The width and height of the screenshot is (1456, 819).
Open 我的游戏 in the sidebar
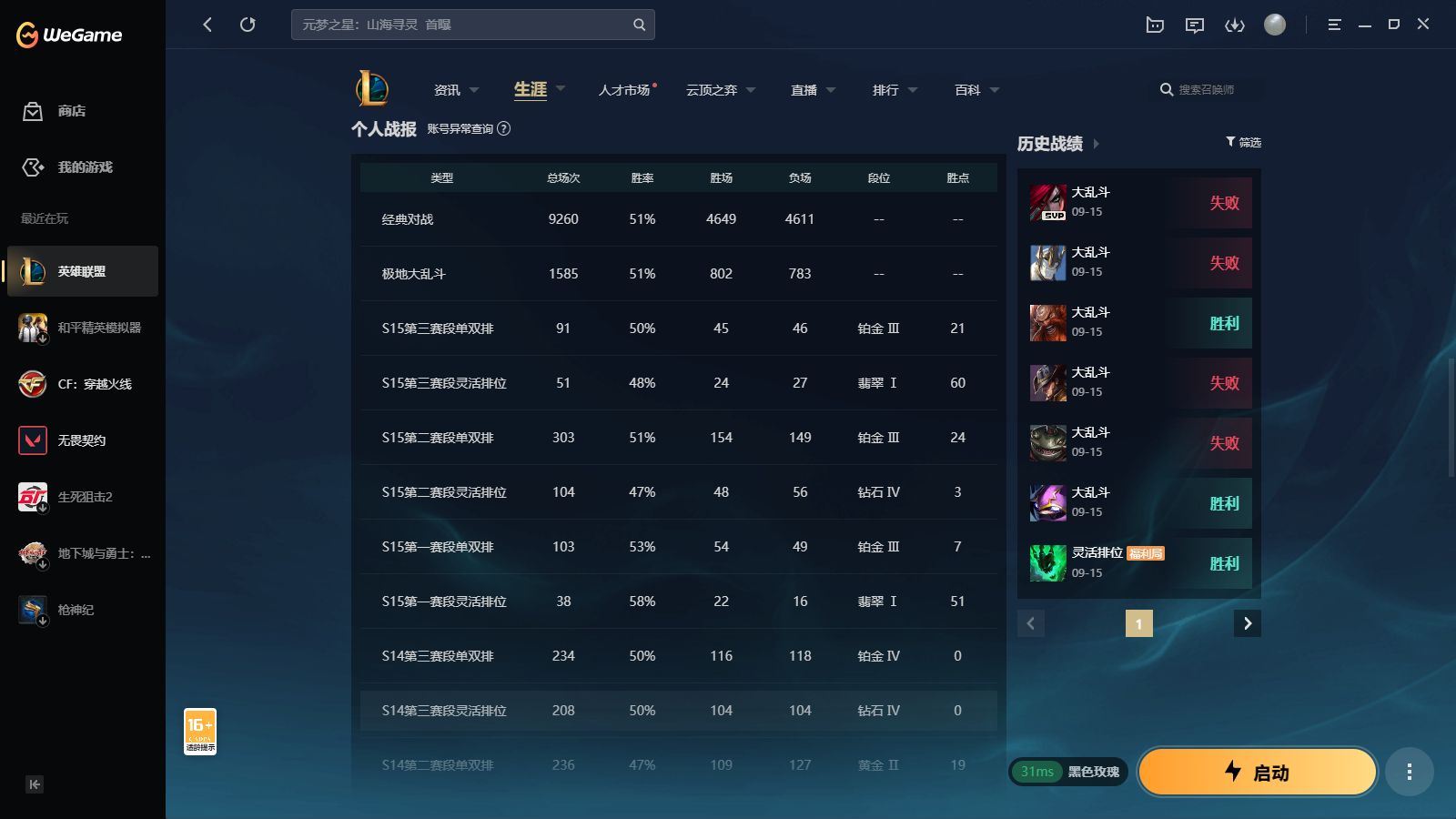tap(33, 167)
